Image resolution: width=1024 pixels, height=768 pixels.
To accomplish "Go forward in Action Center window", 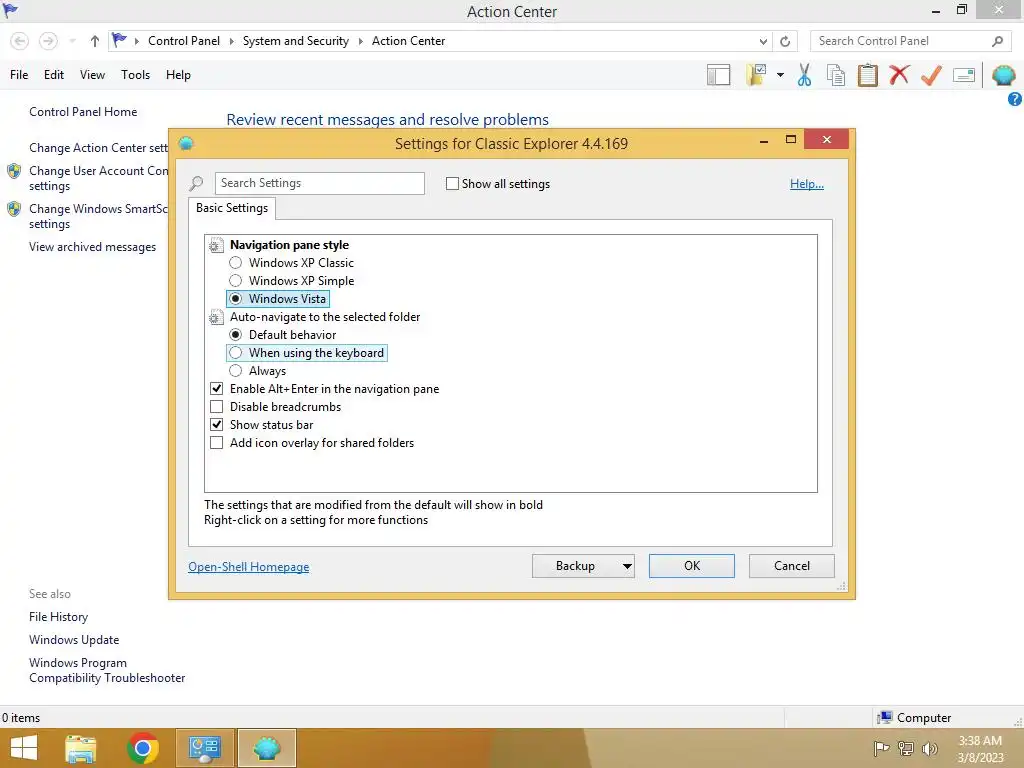I will (x=48, y=41).
